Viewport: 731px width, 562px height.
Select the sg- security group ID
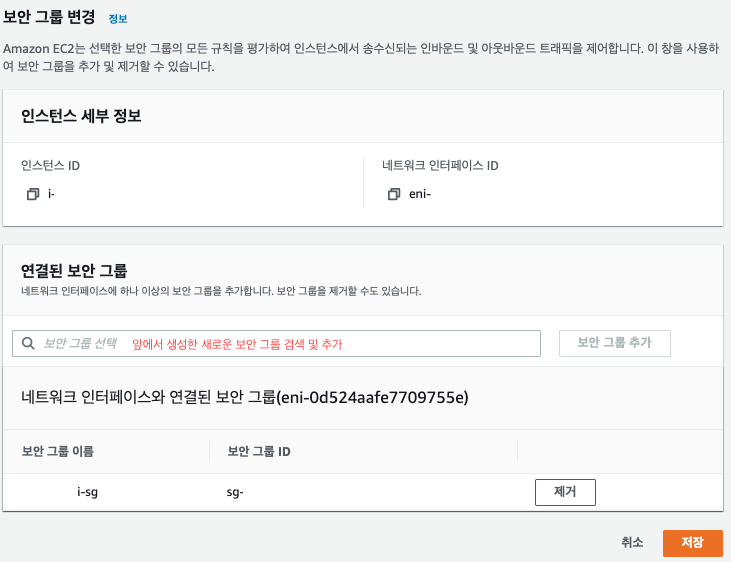point(235,492)
